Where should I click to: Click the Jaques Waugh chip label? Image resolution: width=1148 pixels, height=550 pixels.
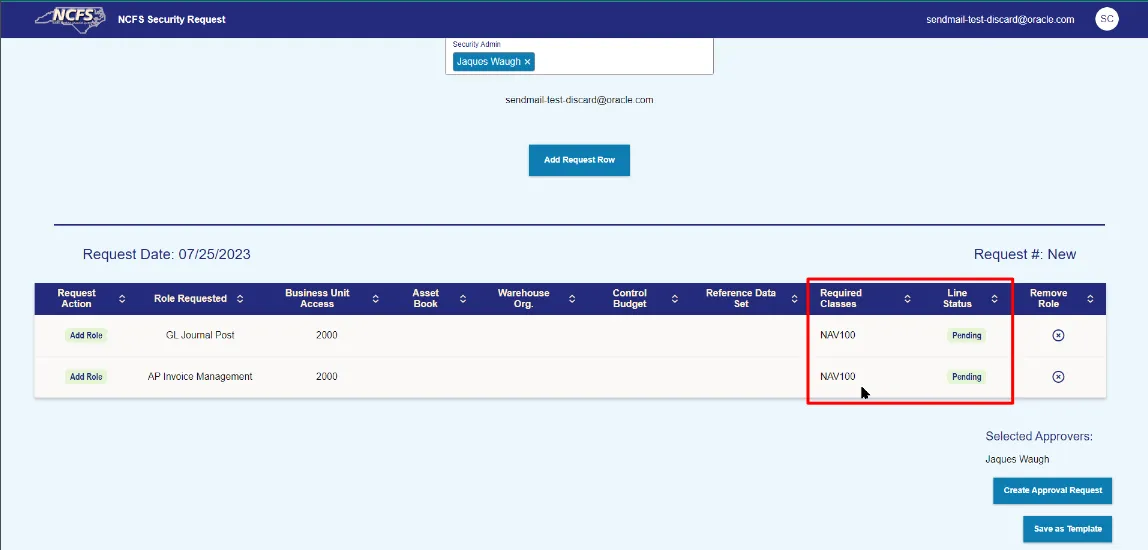[488, 62]
